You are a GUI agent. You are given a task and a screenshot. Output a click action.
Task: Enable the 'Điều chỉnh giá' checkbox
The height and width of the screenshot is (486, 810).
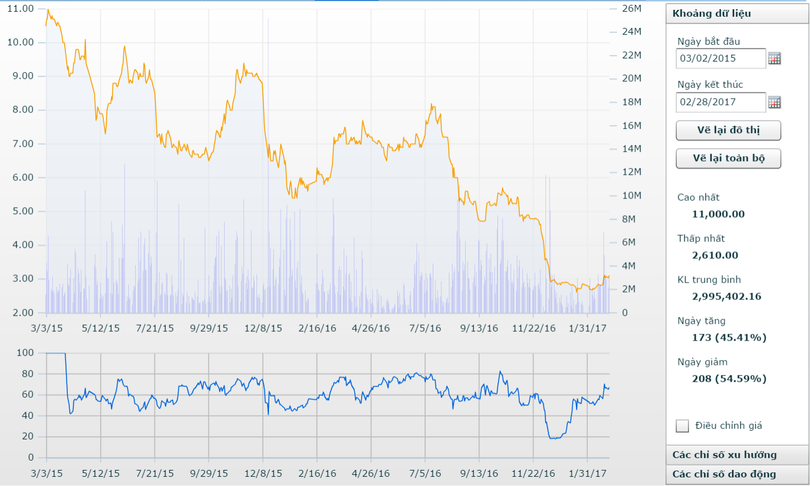(x=683, y=425)
